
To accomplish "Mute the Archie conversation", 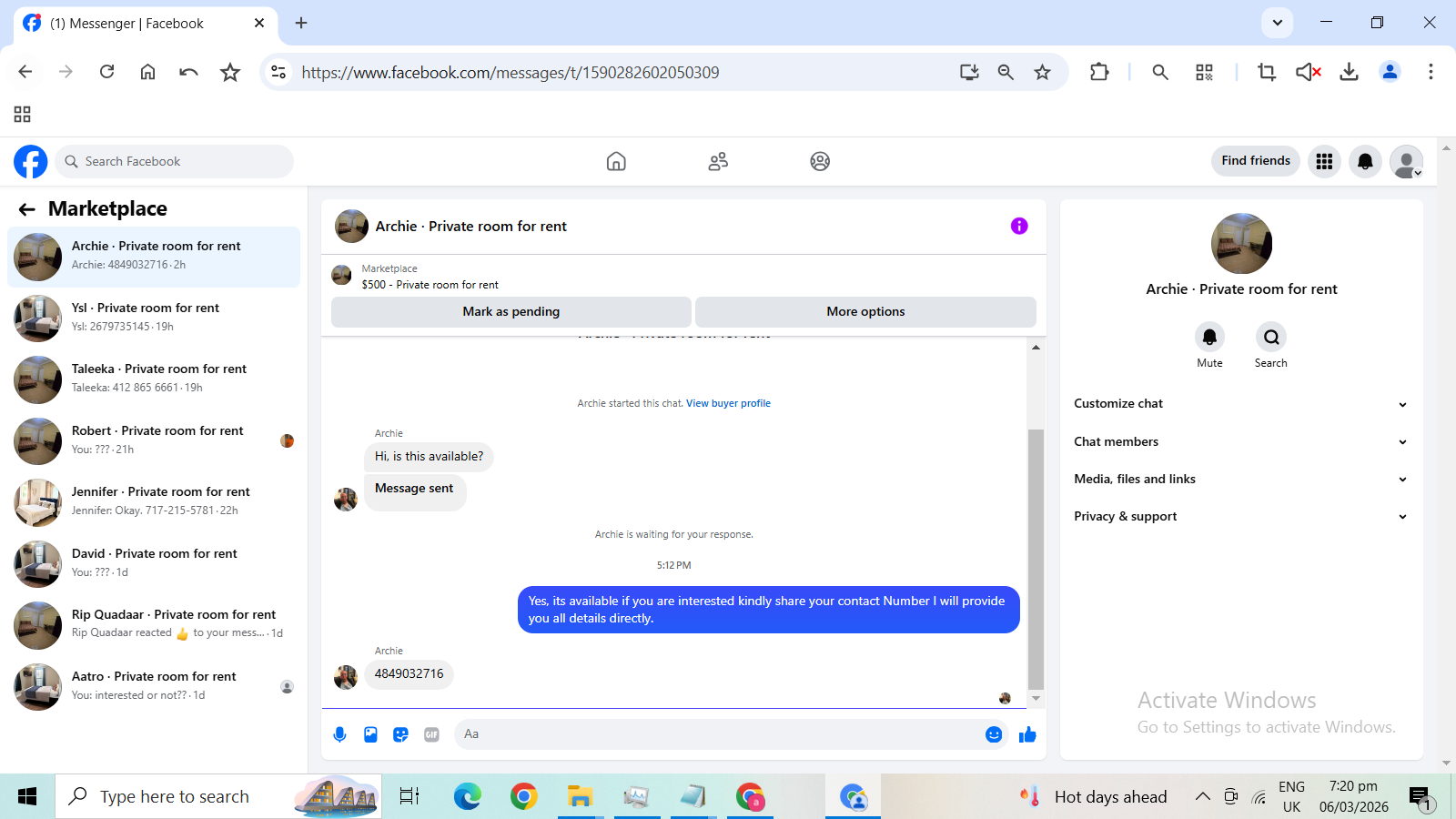I will [1209, 337].
